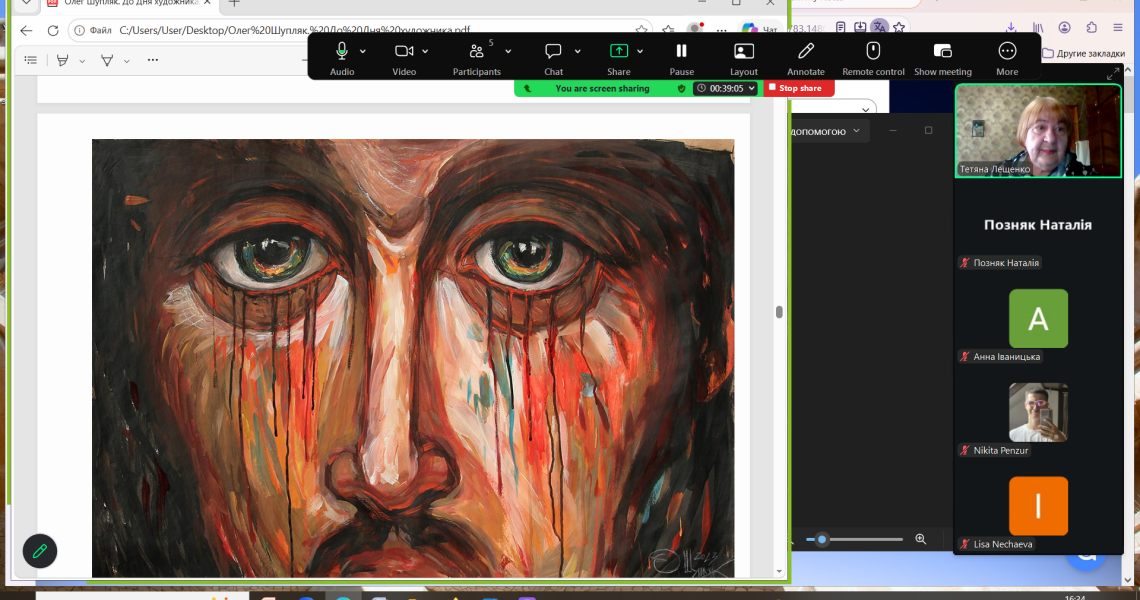
Task: Open the Layout options in Zoom
Action: pyautogui.click(x=744, y=58)
